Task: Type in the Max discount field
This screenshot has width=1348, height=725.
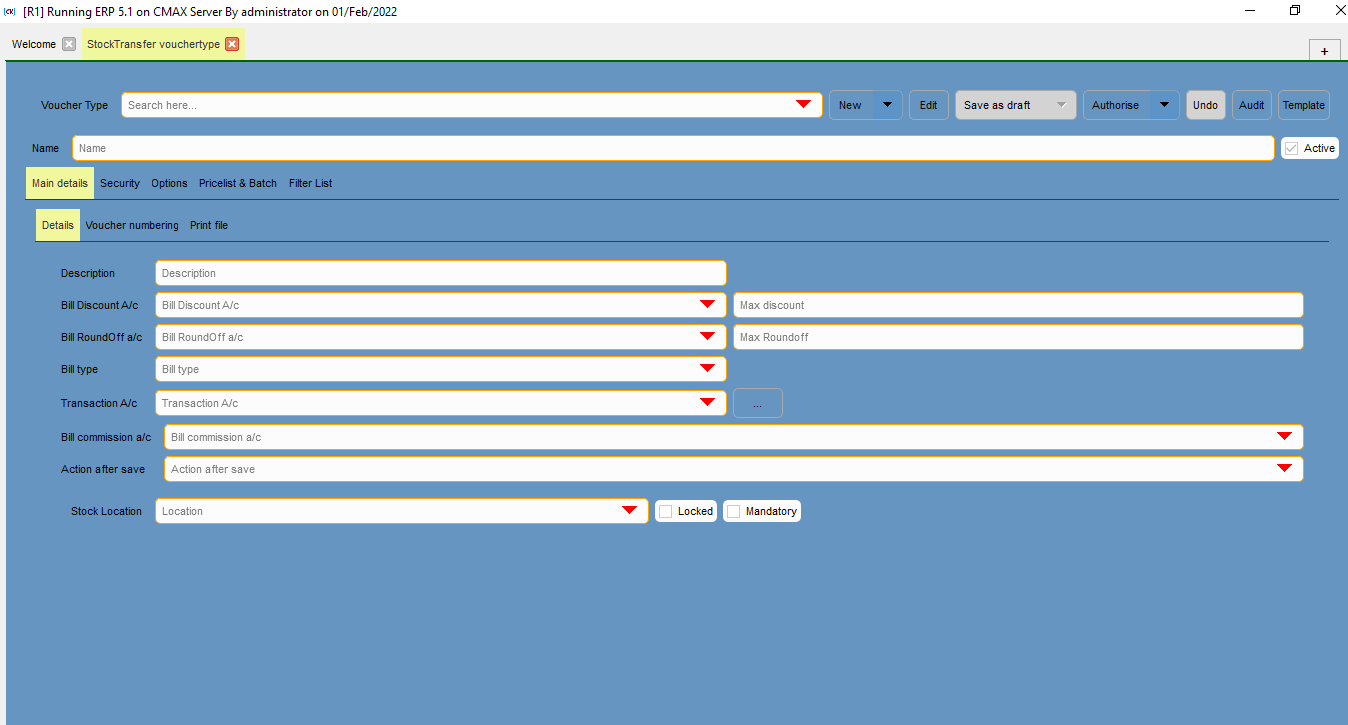Action: pos(1017,305)
